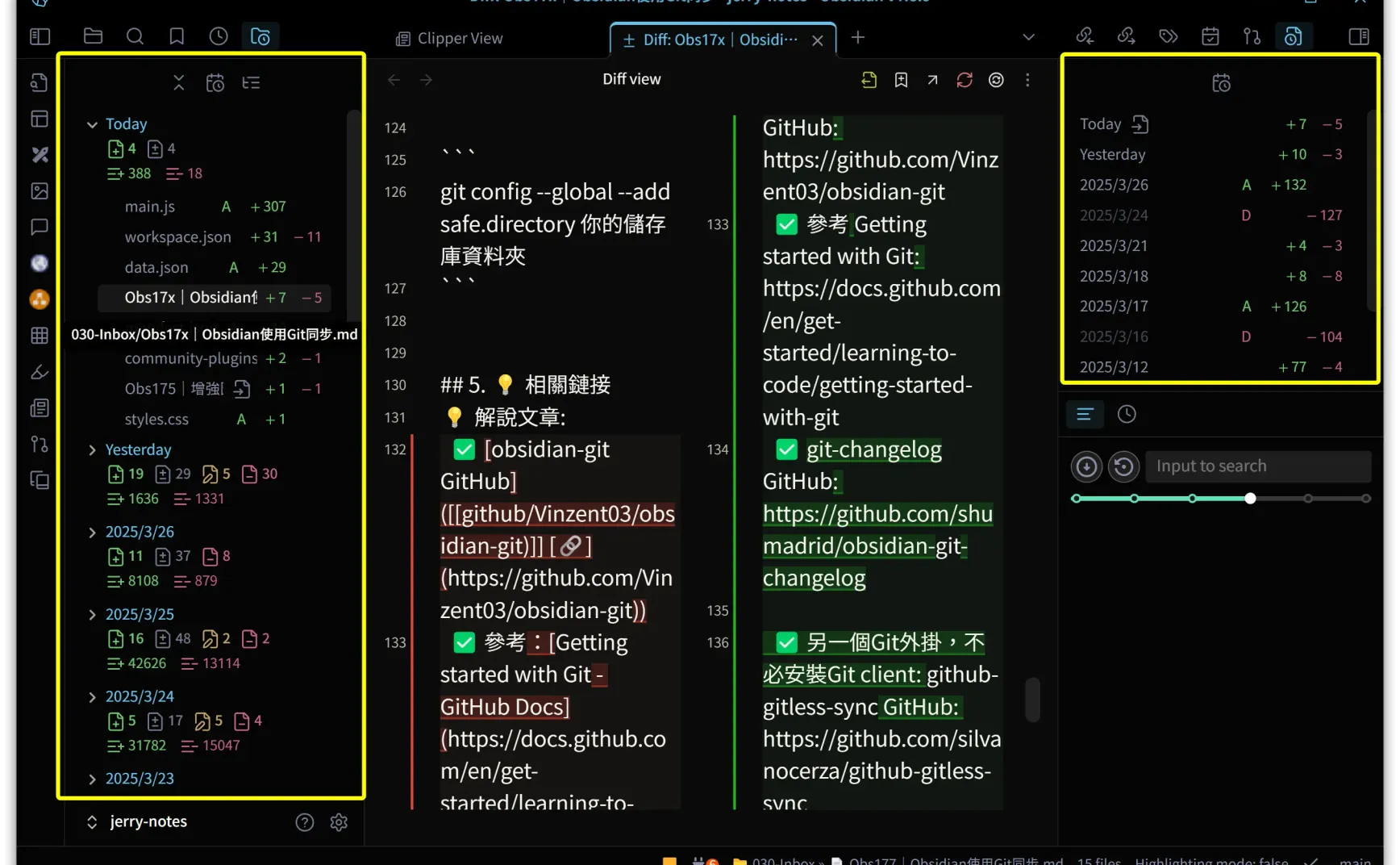
Task: Close the Diff: Obs17x tab
Action: 818,40
